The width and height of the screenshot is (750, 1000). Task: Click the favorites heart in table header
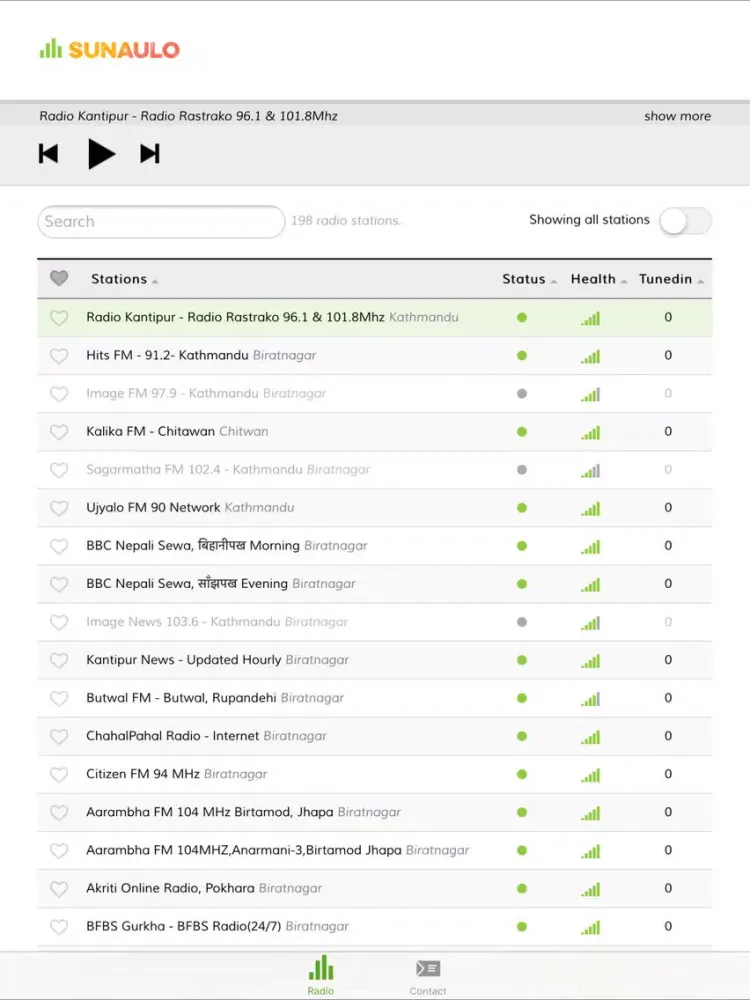click(59, 278)
